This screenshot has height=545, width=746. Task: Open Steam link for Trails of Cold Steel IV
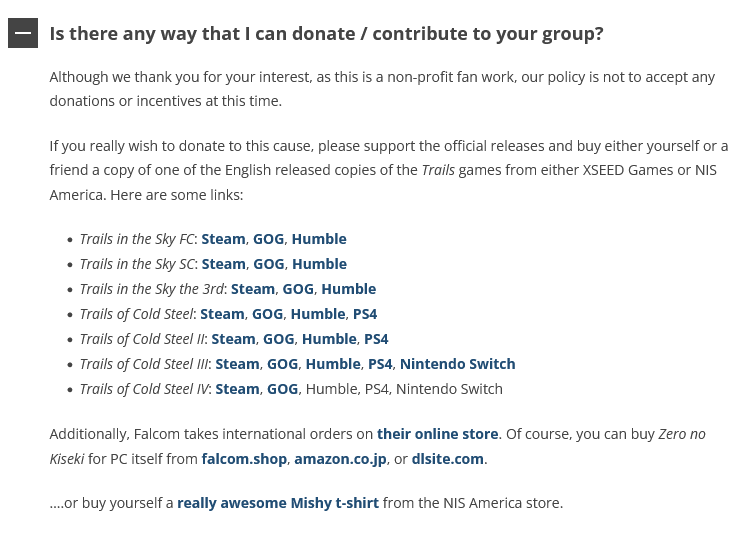point(237,389)
